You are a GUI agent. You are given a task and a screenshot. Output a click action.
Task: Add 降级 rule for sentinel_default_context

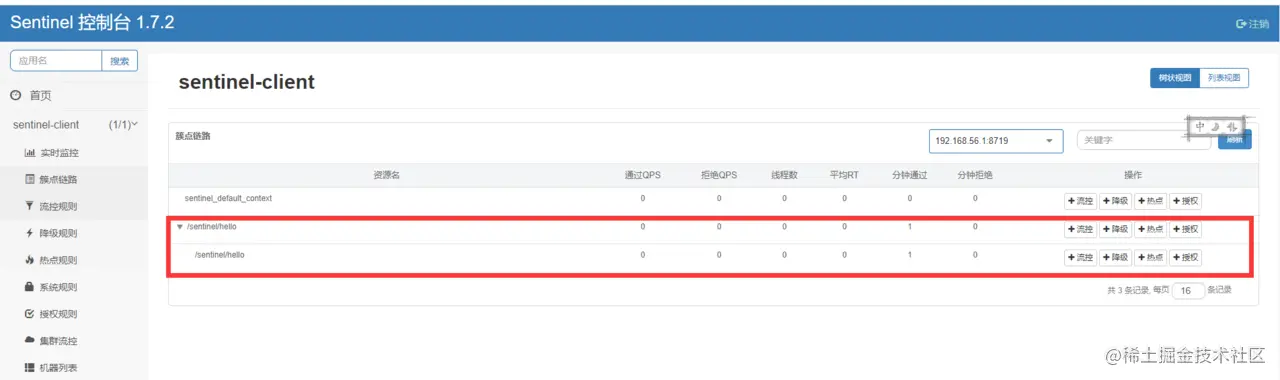pyautogui.click(x=1115, y=200)
